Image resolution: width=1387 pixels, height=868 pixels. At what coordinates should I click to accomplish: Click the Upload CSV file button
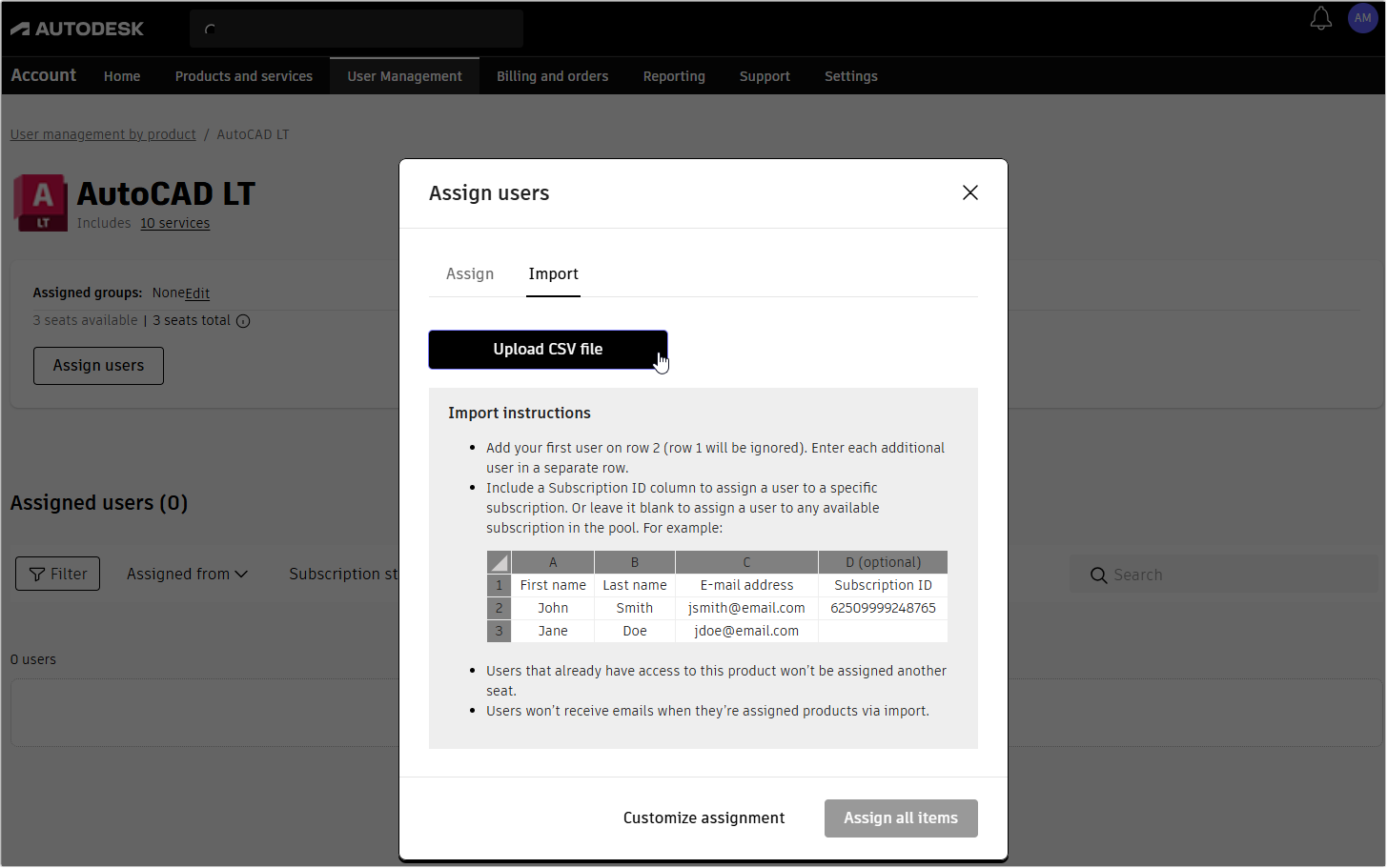[548, 349]
